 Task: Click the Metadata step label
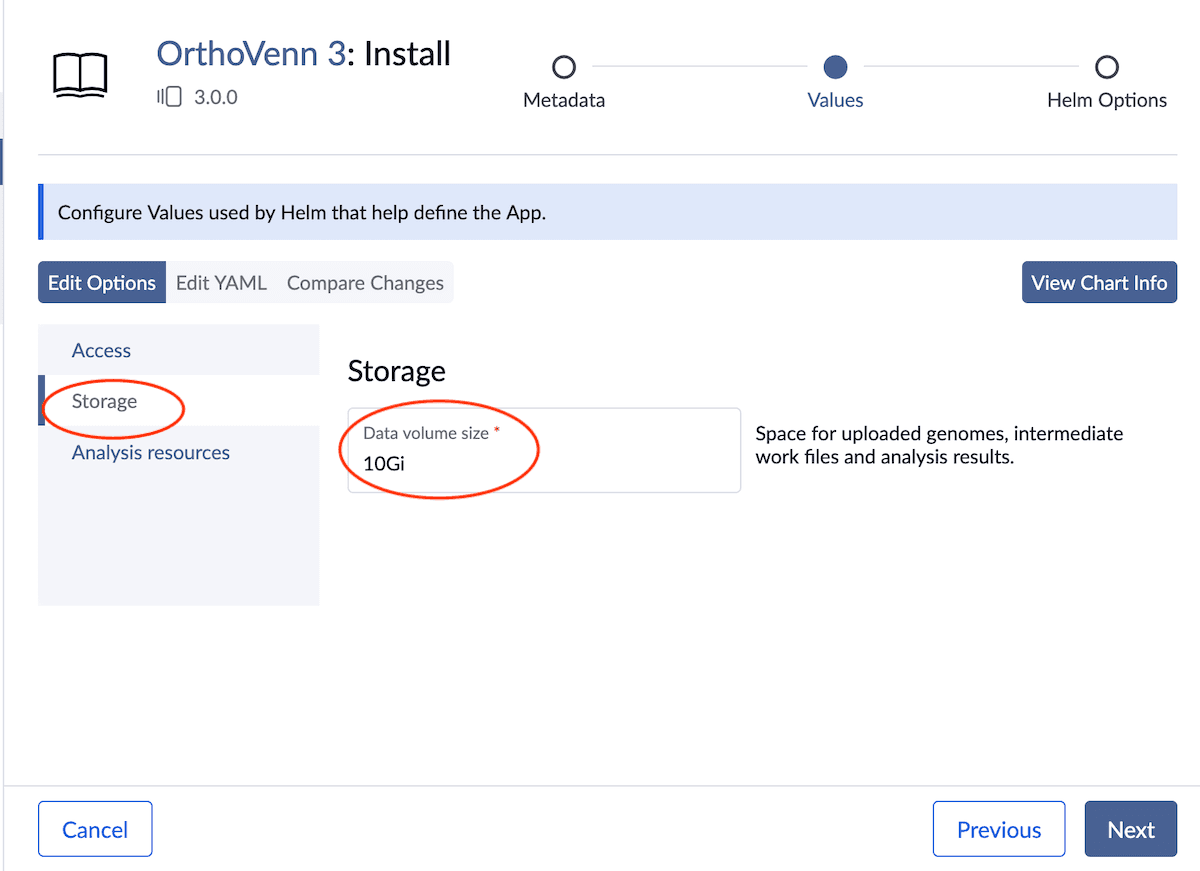click(564, 100)
